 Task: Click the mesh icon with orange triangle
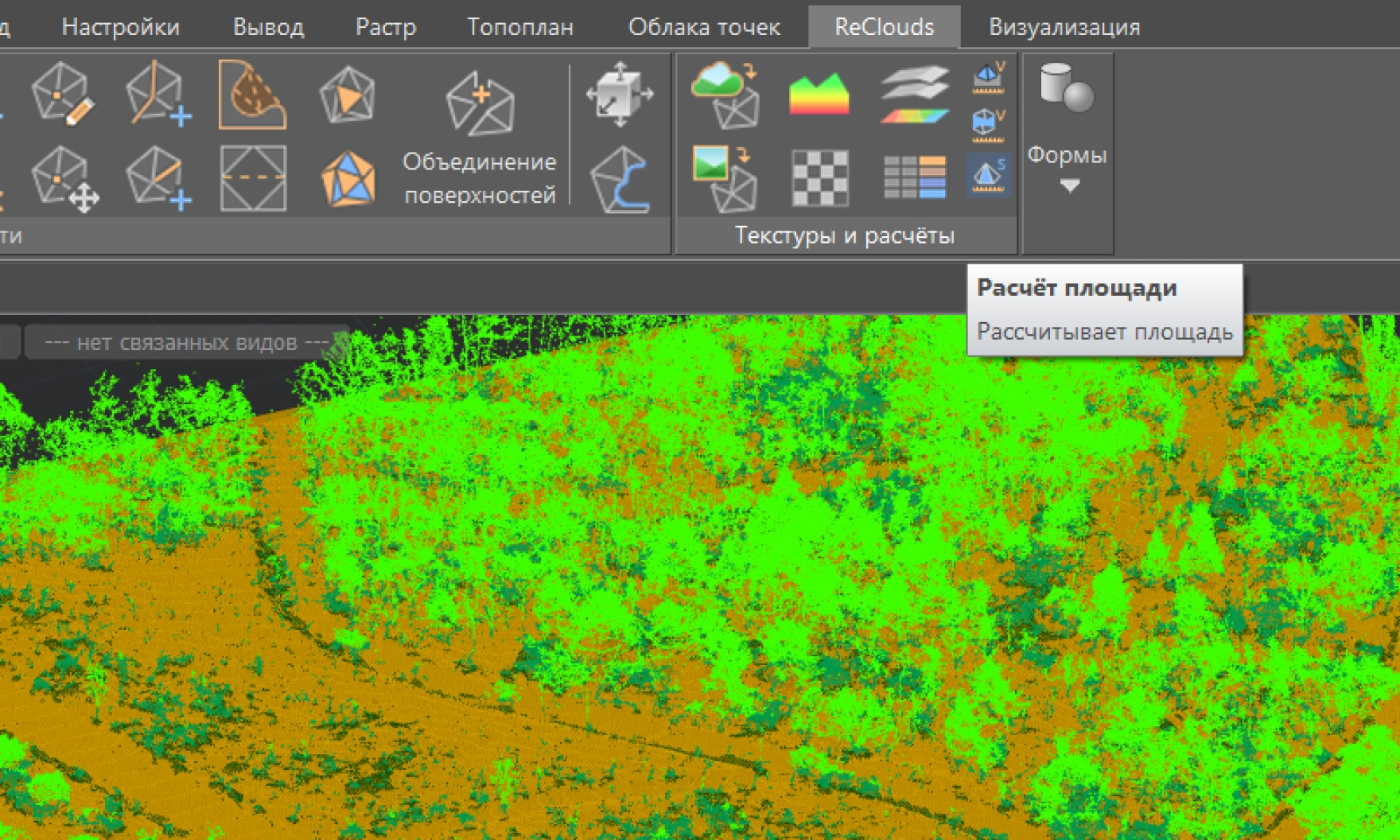click(x=347, y=95)
